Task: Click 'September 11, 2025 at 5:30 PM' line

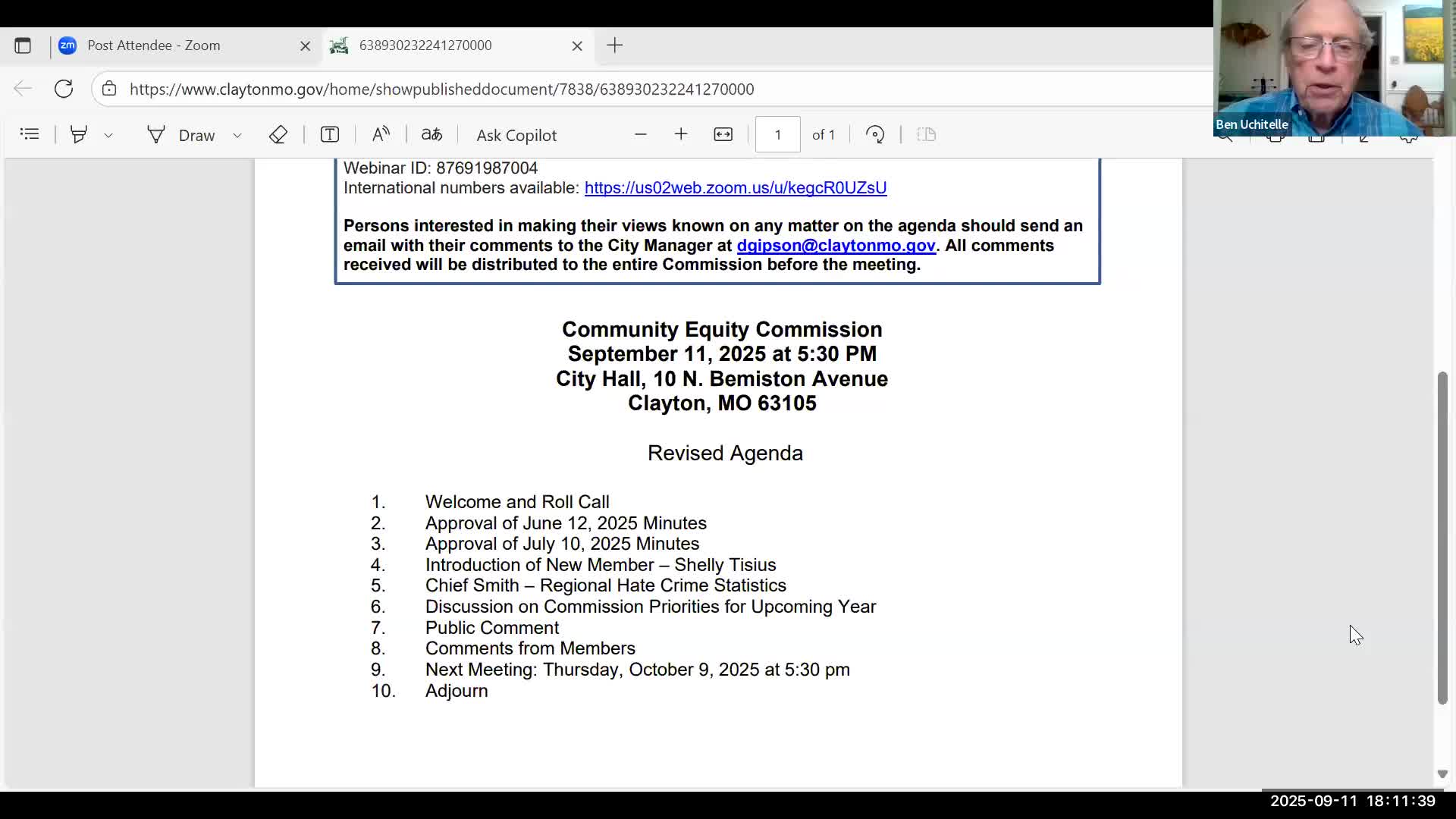Action: 722,354
